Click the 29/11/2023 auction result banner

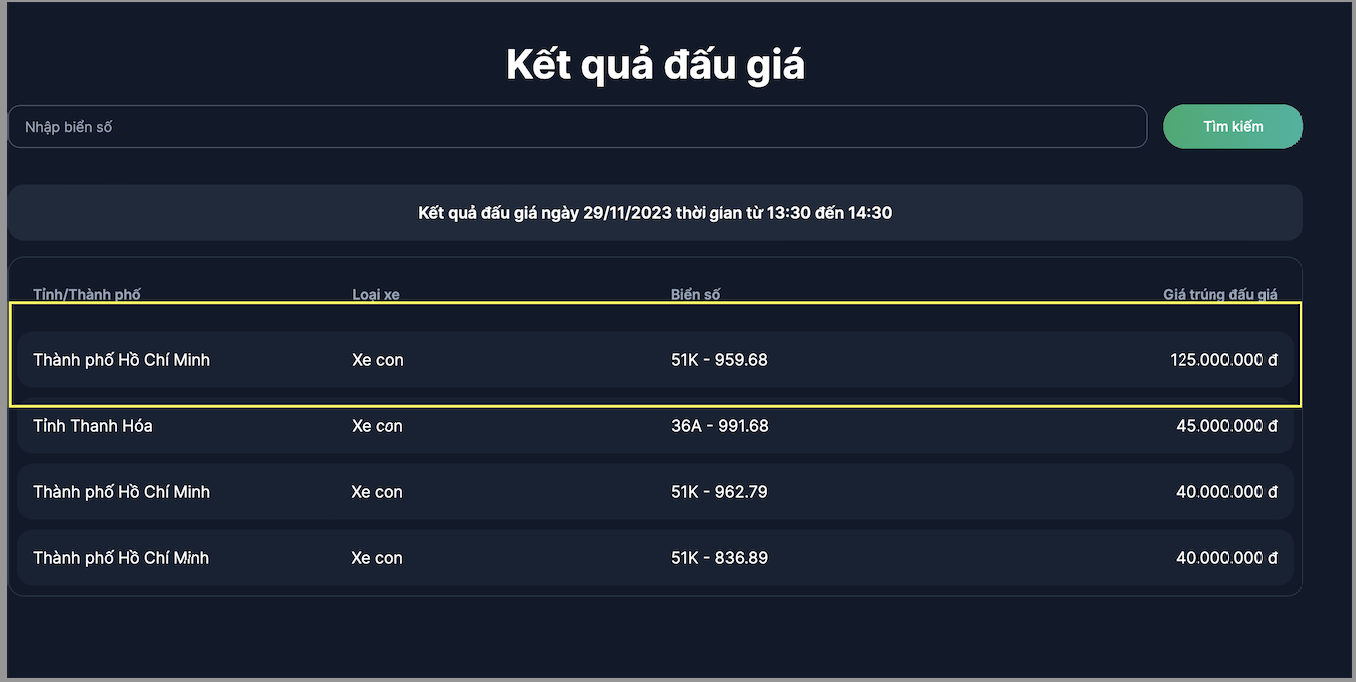click(x=655, y=213)
